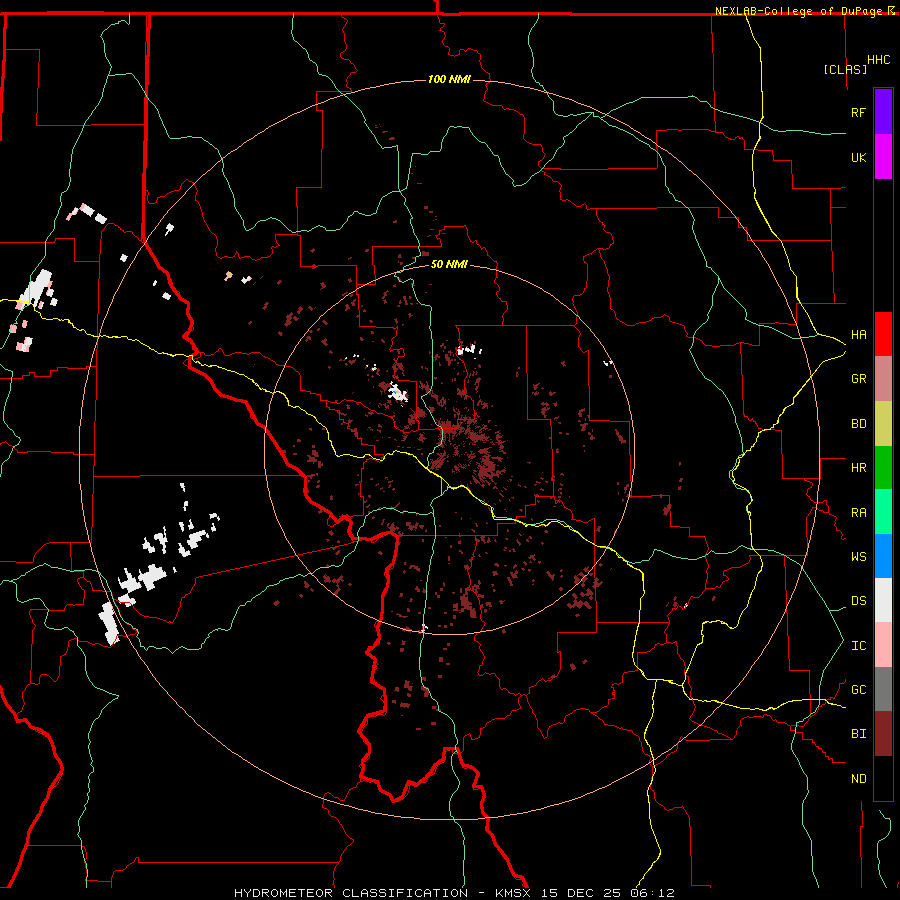The height and width of the screenshot is (900, 900).
Task: Click the Hydrometeor Classification KMSX title caption
Action: click(454, 893)
